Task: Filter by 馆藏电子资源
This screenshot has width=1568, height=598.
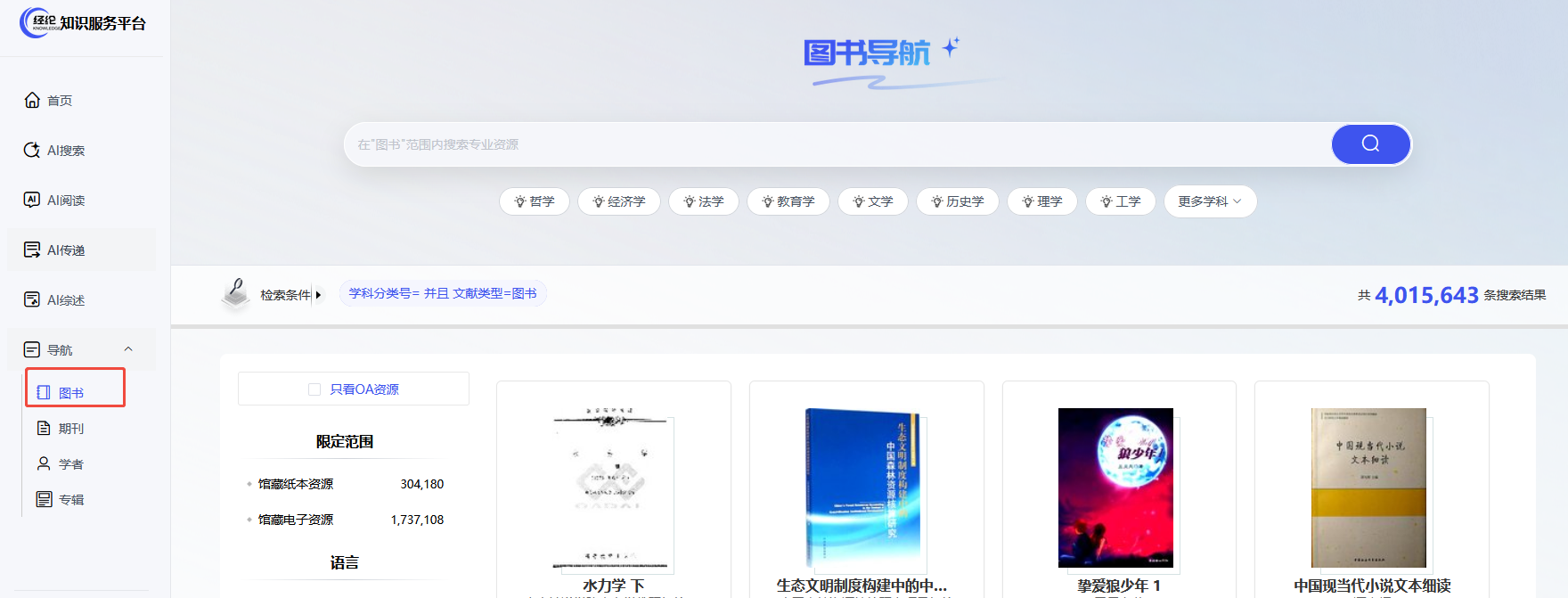Action: [x=296, y=520]
